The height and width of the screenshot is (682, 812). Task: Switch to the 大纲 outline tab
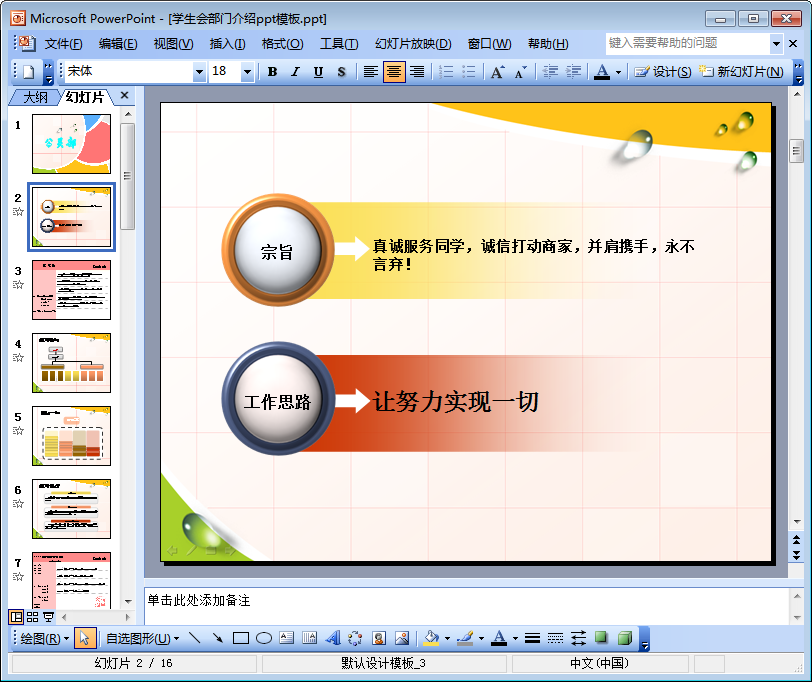pyautogui.click(x=36, y=97)
